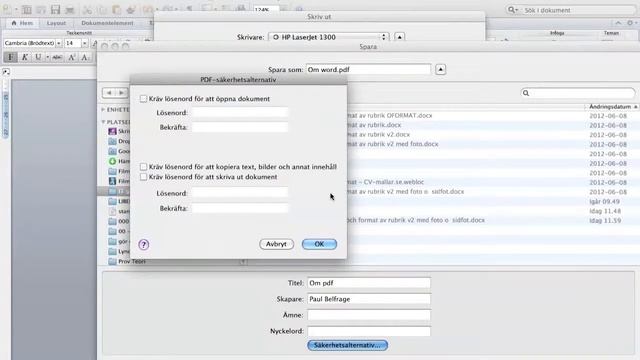The image size is (640, 360).
Task: Click the Spara som filename field
Action: click(368, 69)
